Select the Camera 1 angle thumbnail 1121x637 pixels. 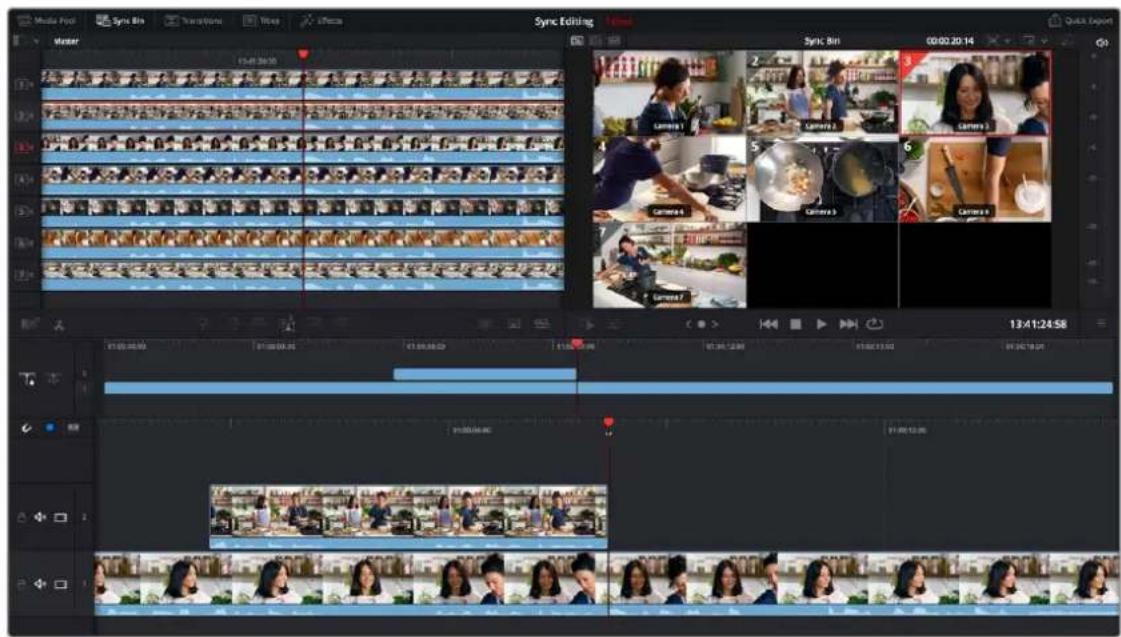(x=669, y=92)
